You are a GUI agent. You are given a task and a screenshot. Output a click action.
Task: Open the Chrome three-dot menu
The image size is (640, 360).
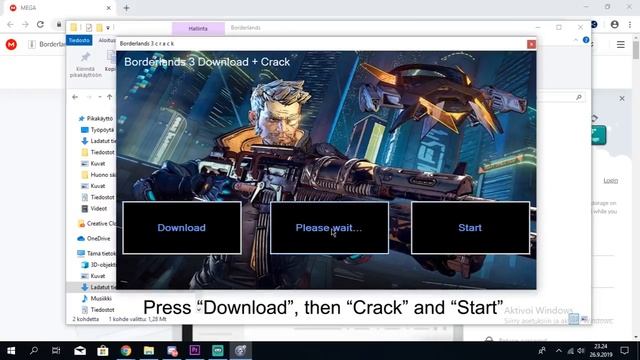click(x=630, y=24)
